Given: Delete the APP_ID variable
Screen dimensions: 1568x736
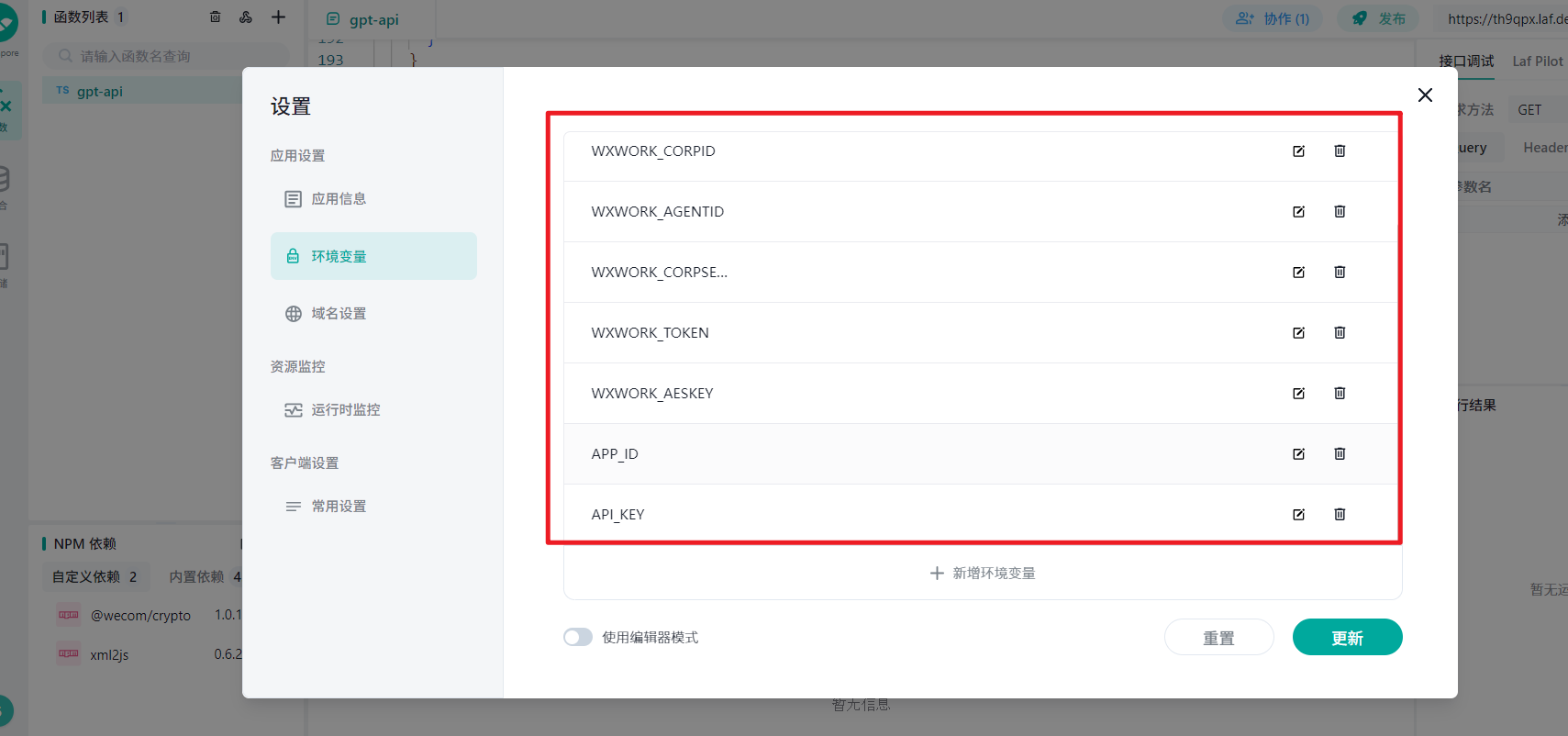Looking at the screenshot, I should point(1340,454).
